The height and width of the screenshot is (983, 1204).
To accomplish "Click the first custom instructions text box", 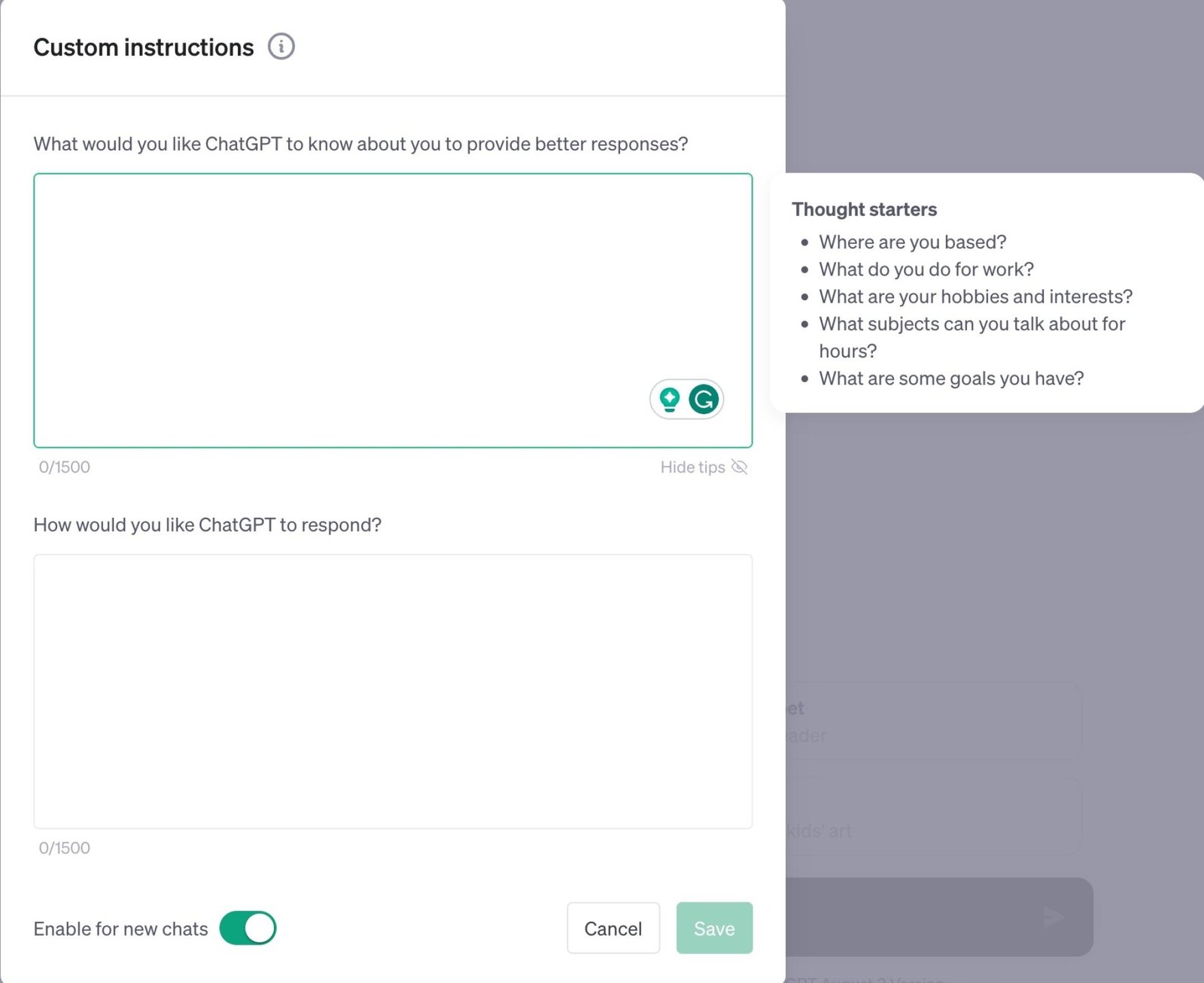I will (x=391, y=309).
